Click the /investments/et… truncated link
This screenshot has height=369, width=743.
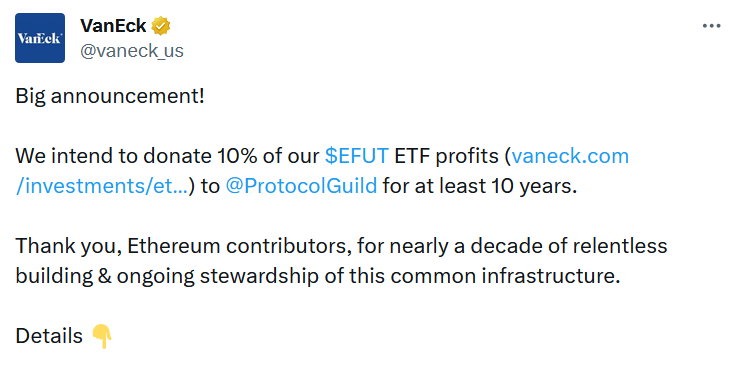coord(102,186)
